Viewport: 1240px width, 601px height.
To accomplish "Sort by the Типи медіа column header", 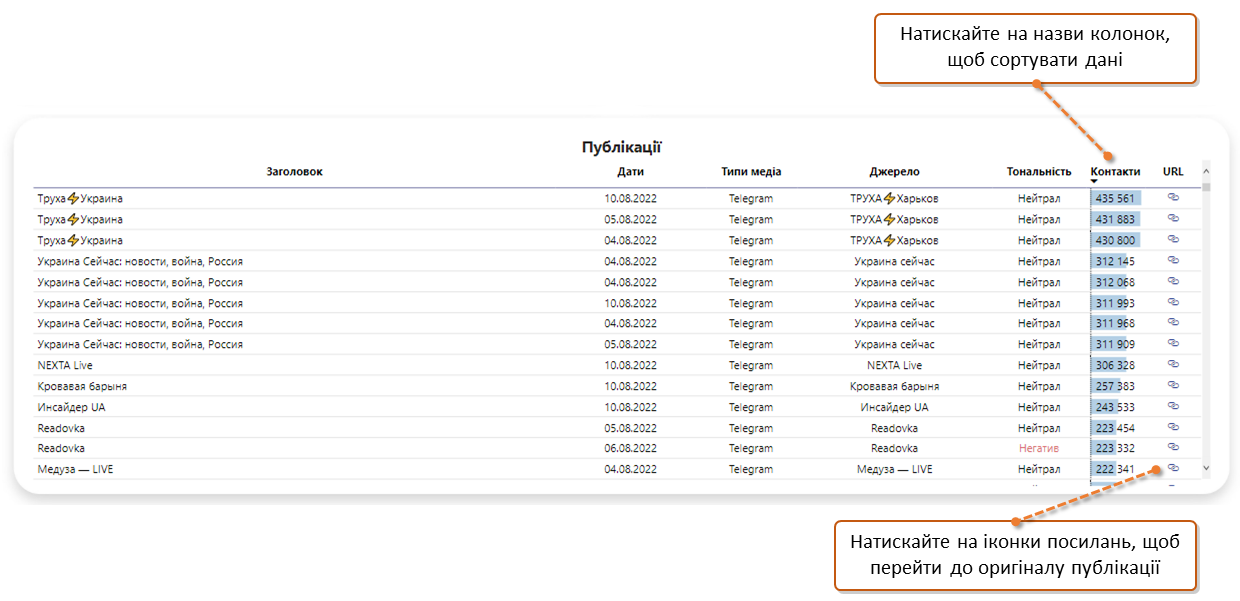I will pyautogui.click(x=751, y=172).
